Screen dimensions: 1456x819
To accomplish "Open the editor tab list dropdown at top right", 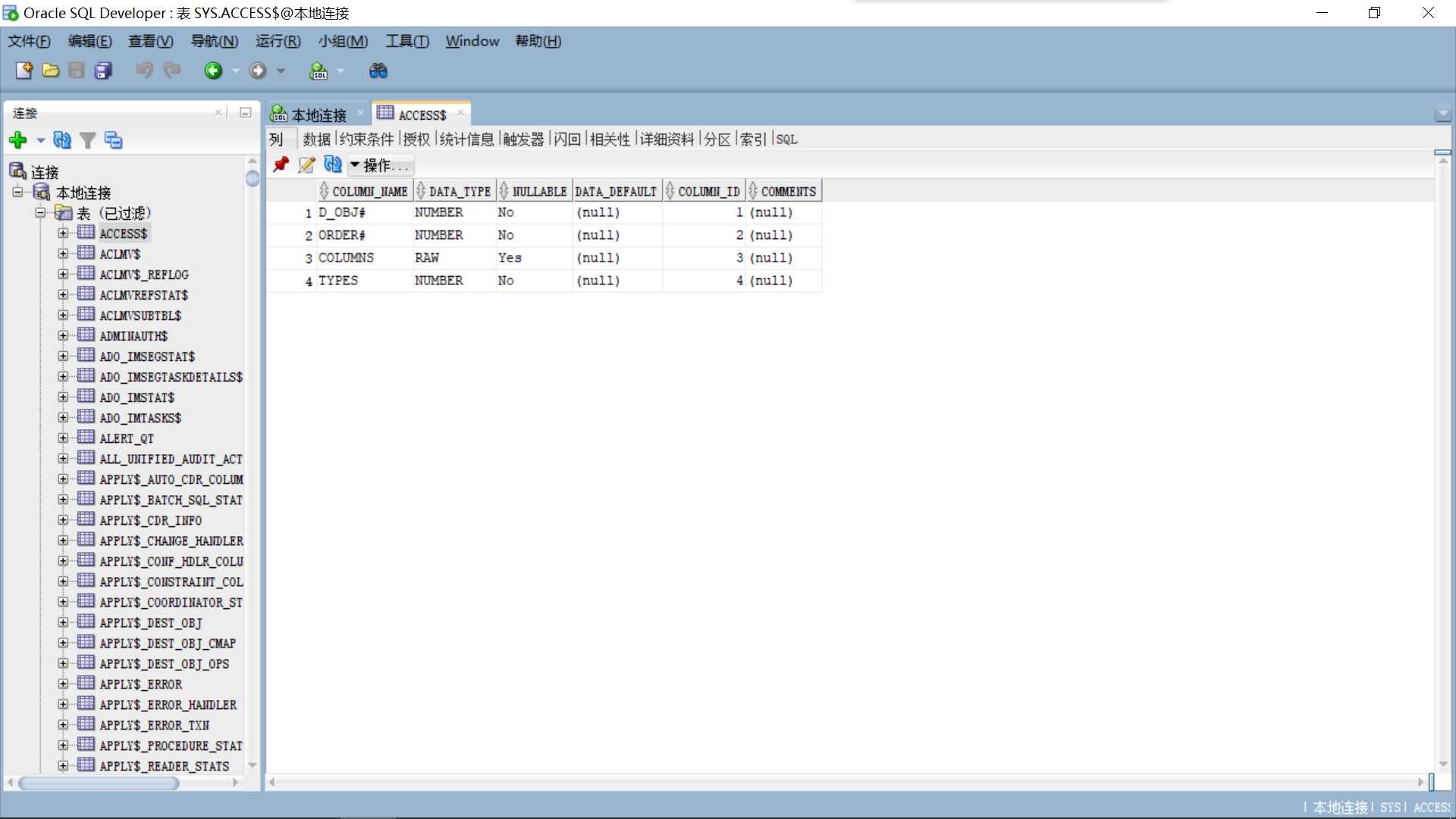I will pos(1442,115).
